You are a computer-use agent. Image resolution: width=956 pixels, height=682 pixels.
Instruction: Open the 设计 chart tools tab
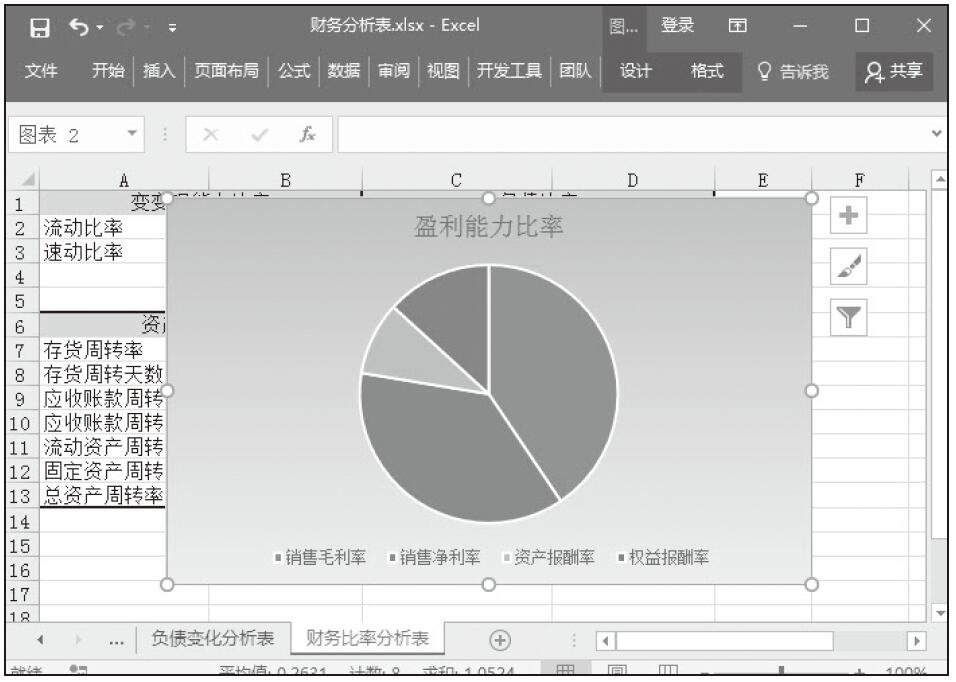click(635, 71)
